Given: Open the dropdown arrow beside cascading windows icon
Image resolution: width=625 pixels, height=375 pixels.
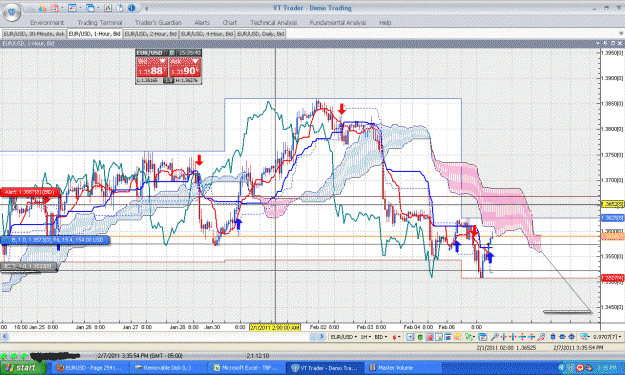Looking at the screenshot, I should pyautogui.click(x=98, y=8).
